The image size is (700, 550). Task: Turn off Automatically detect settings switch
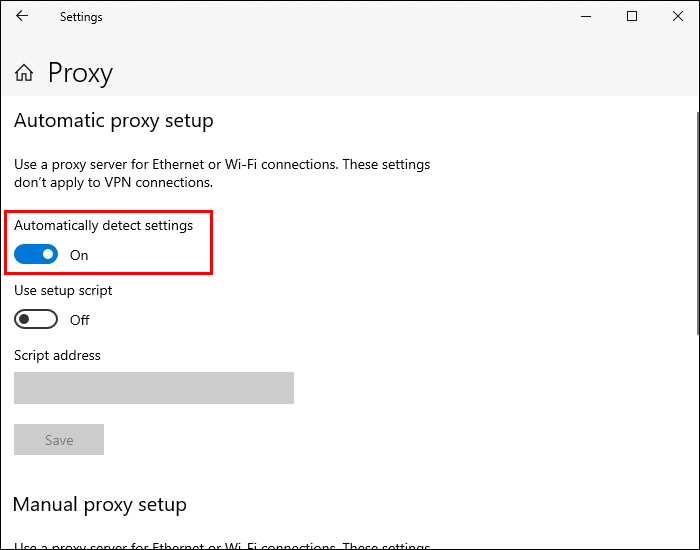pos(36,255)
